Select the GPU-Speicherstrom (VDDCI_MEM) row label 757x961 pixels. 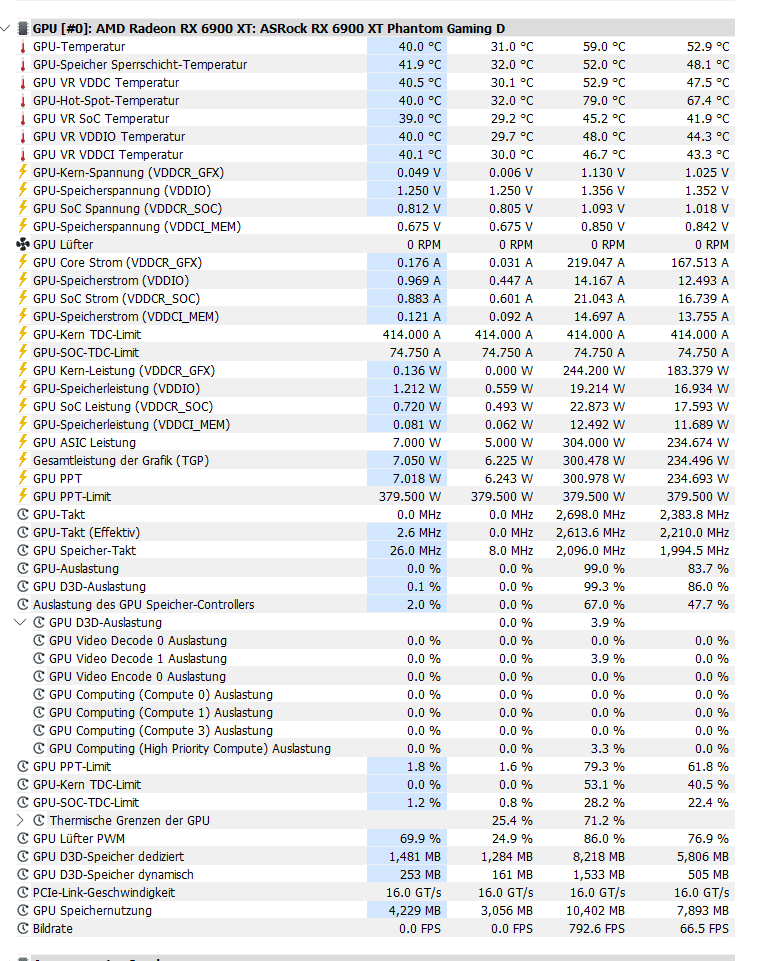pos(126,316)
